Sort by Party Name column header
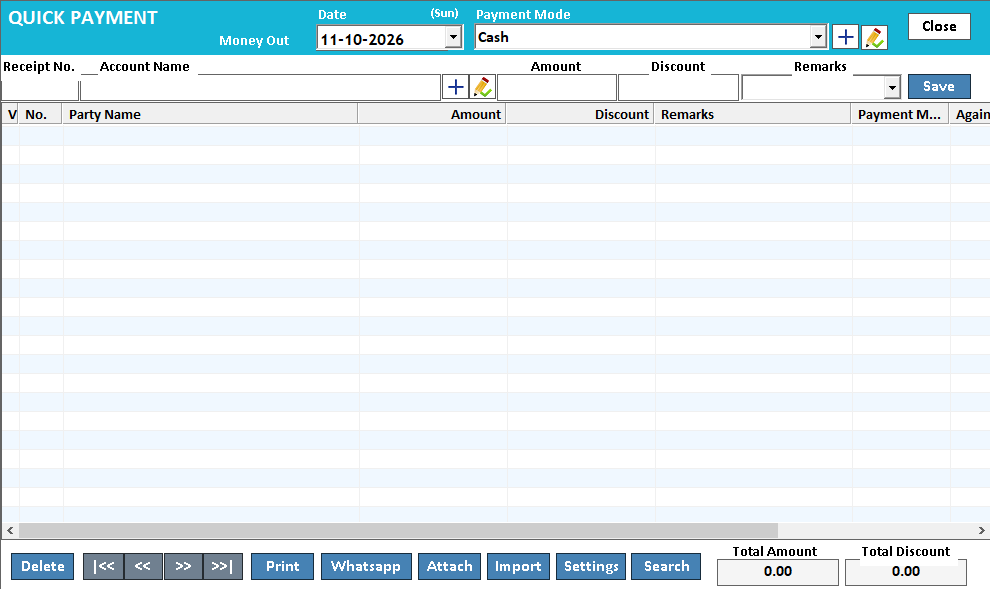The image size is (990, 589). 210,114
